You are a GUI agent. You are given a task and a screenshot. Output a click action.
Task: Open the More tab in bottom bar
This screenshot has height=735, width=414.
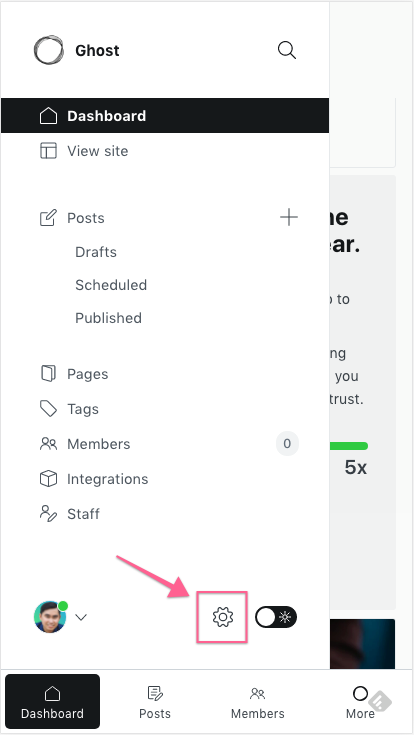360,702
